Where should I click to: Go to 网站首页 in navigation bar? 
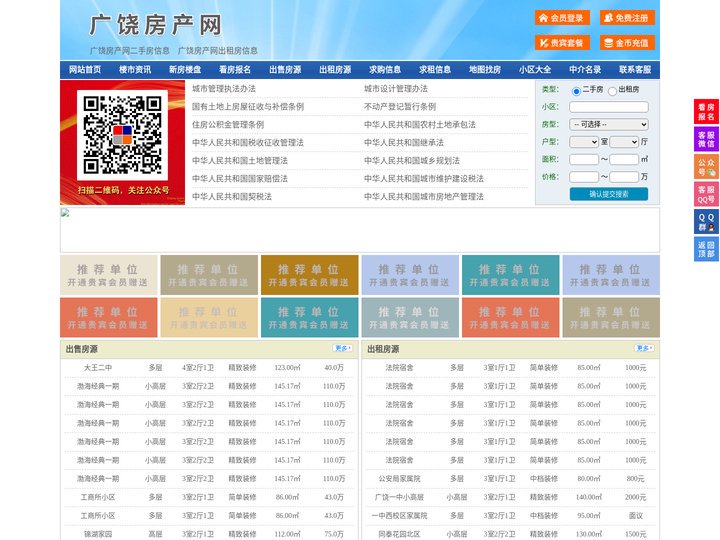[x=85, y=70]
